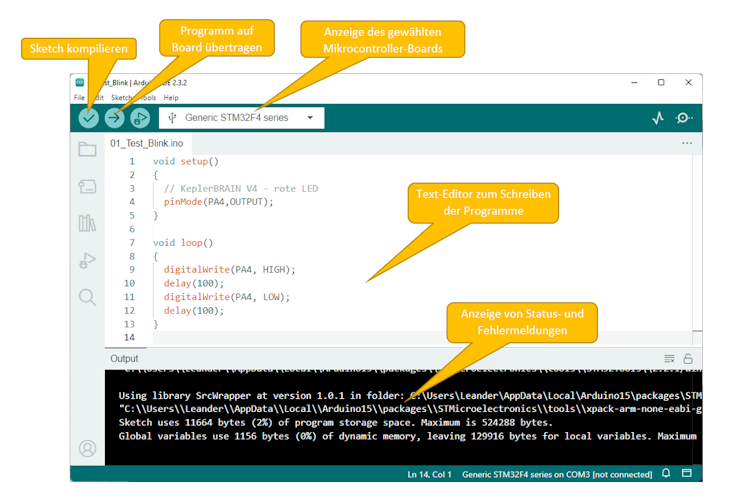The width and height of the screenshot is (730, 500).
Task: Click the Output panel label
Action: [x=124, y=358]
